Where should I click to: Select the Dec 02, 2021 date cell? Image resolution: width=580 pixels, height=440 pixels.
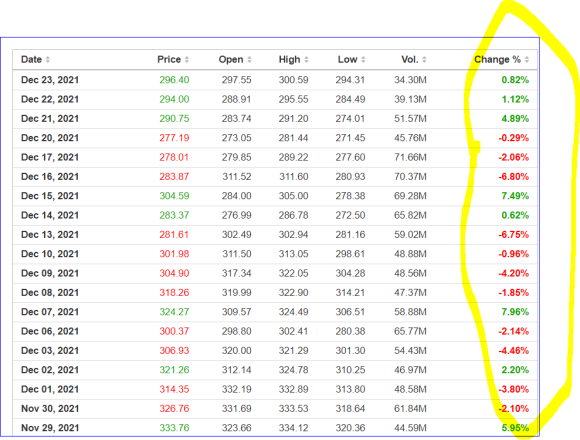pyautogui.click(x=50, y=370)
